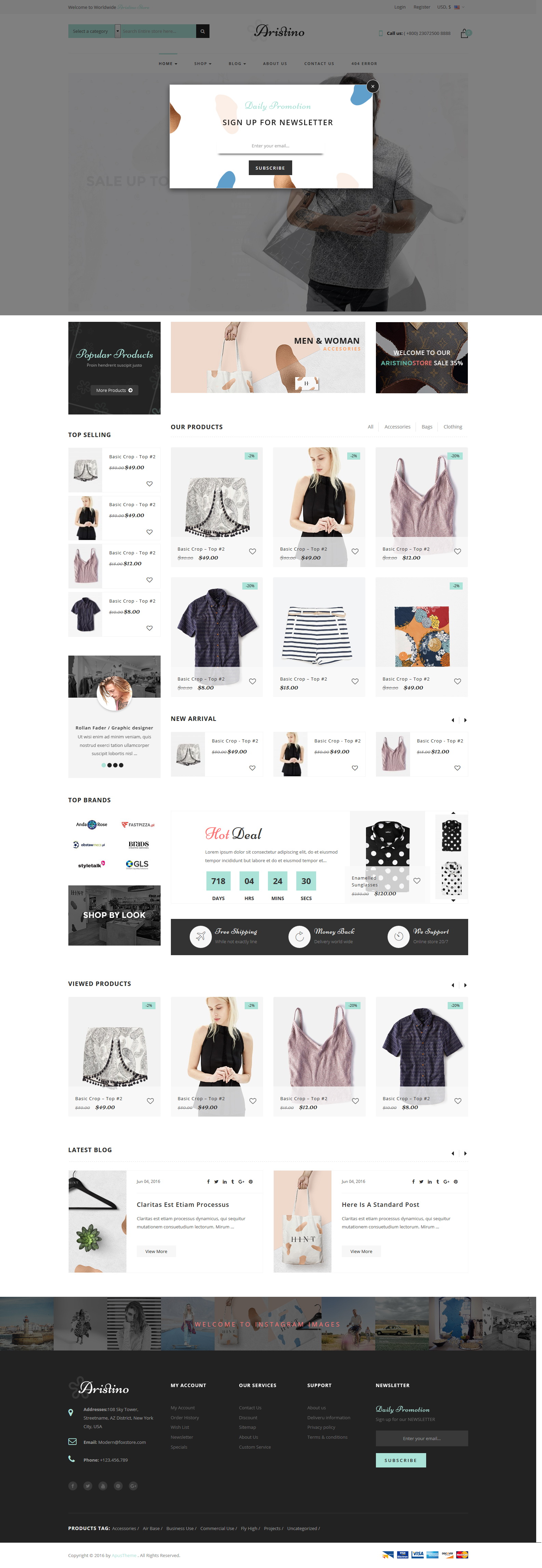Click View More on Claritas blog post
542x1568 pixels.
(156, 1251)
